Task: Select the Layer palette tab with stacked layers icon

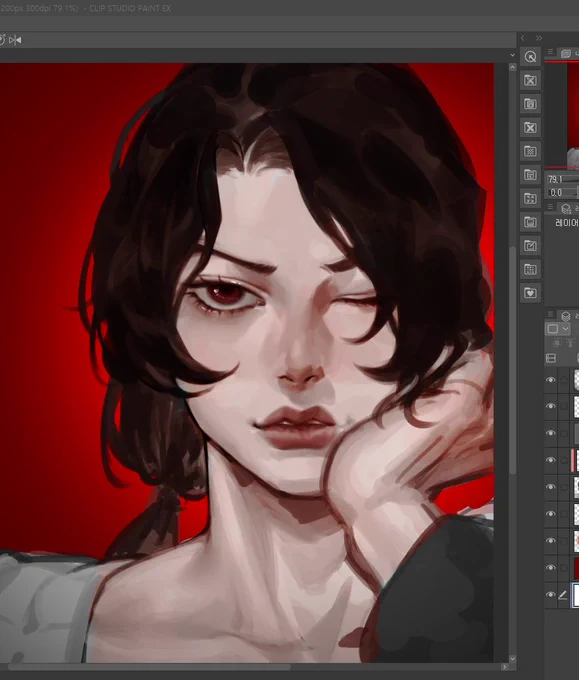Action: 566,316
